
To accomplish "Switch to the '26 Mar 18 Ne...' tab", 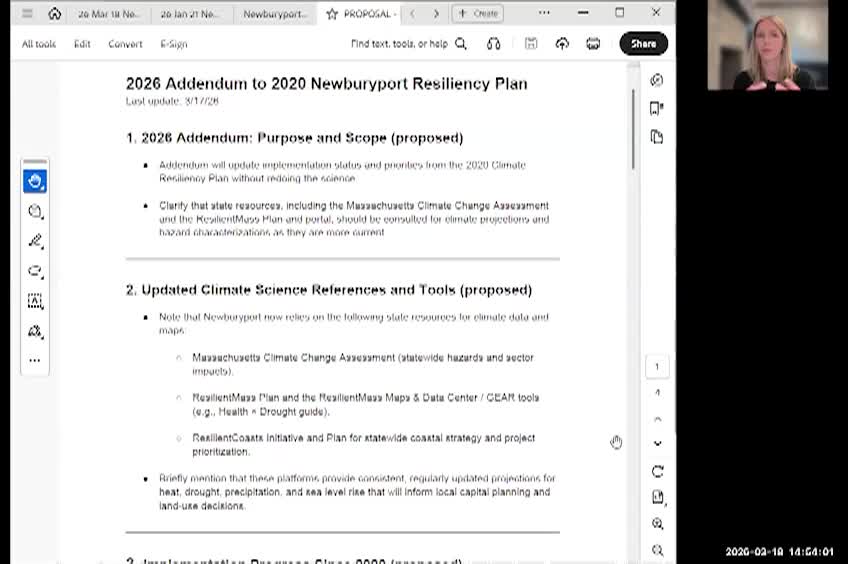I will click(108, 14).
